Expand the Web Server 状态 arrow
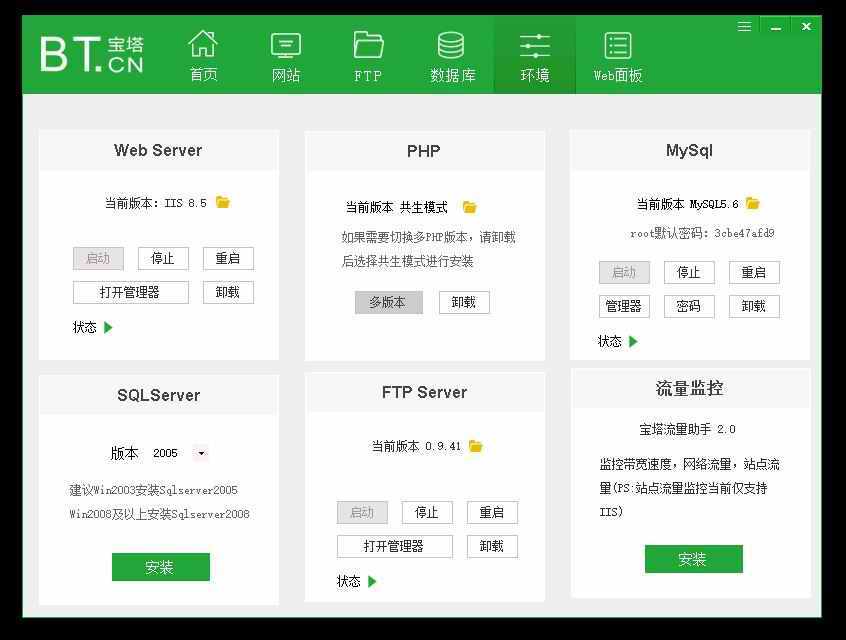 click(x=108, y=327)
